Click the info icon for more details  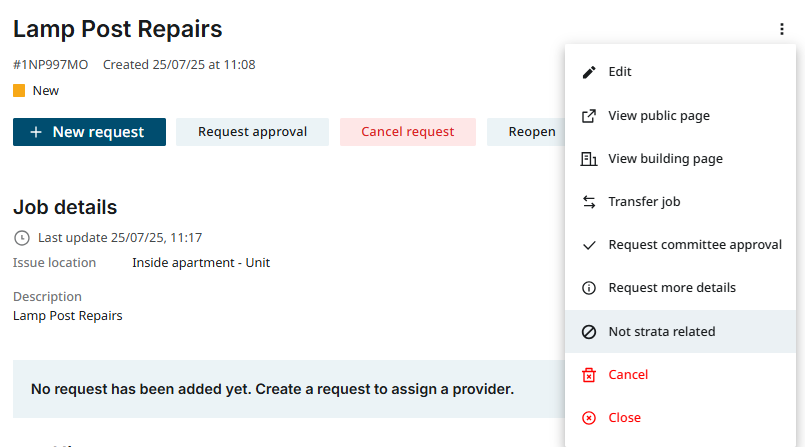click(x=589, y=288)
